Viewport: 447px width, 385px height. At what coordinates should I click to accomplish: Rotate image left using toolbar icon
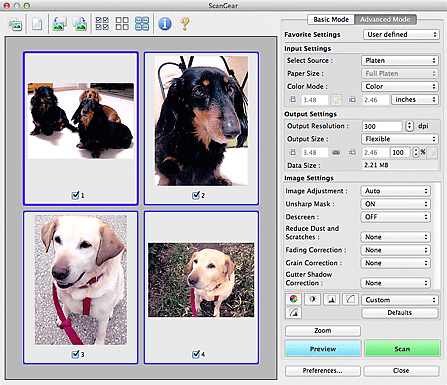point(59,24)
